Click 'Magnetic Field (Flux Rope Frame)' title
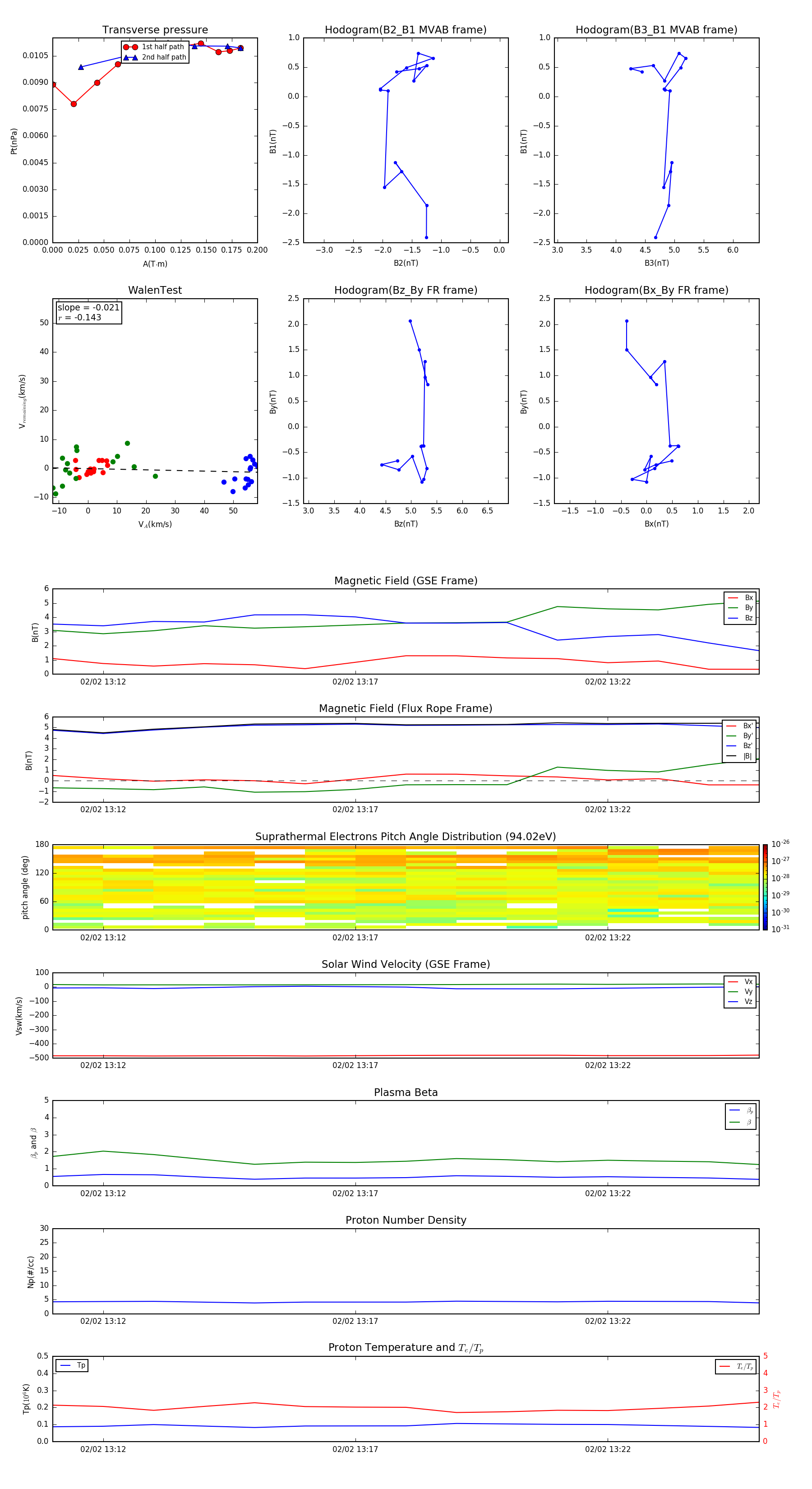This screenshot has width=812, height=1489. tap(406, 709)
